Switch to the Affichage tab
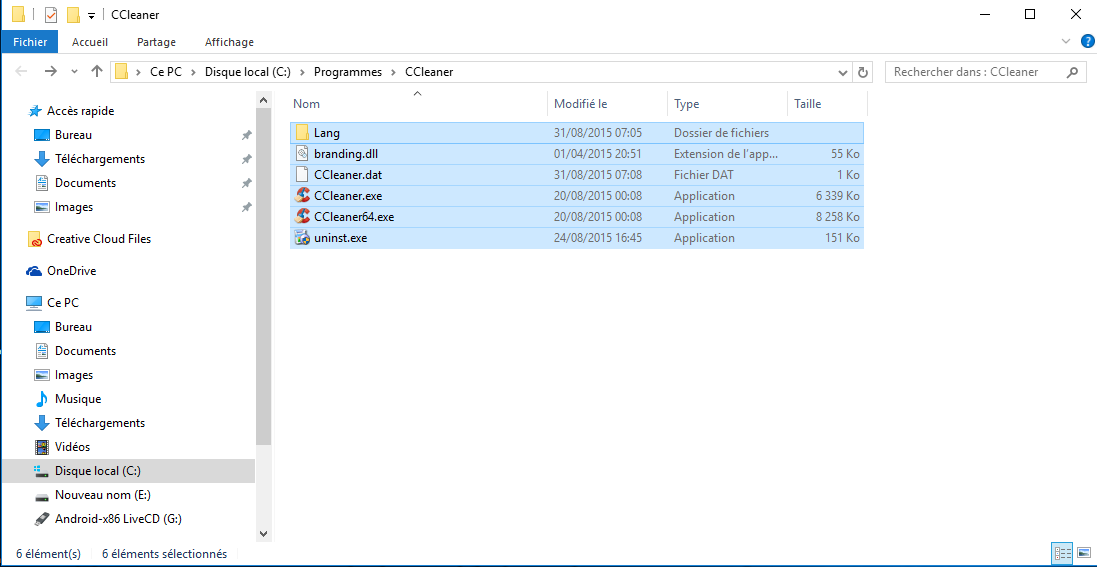The width and height of the screenshot is (1097, 567). coord(229,42)
